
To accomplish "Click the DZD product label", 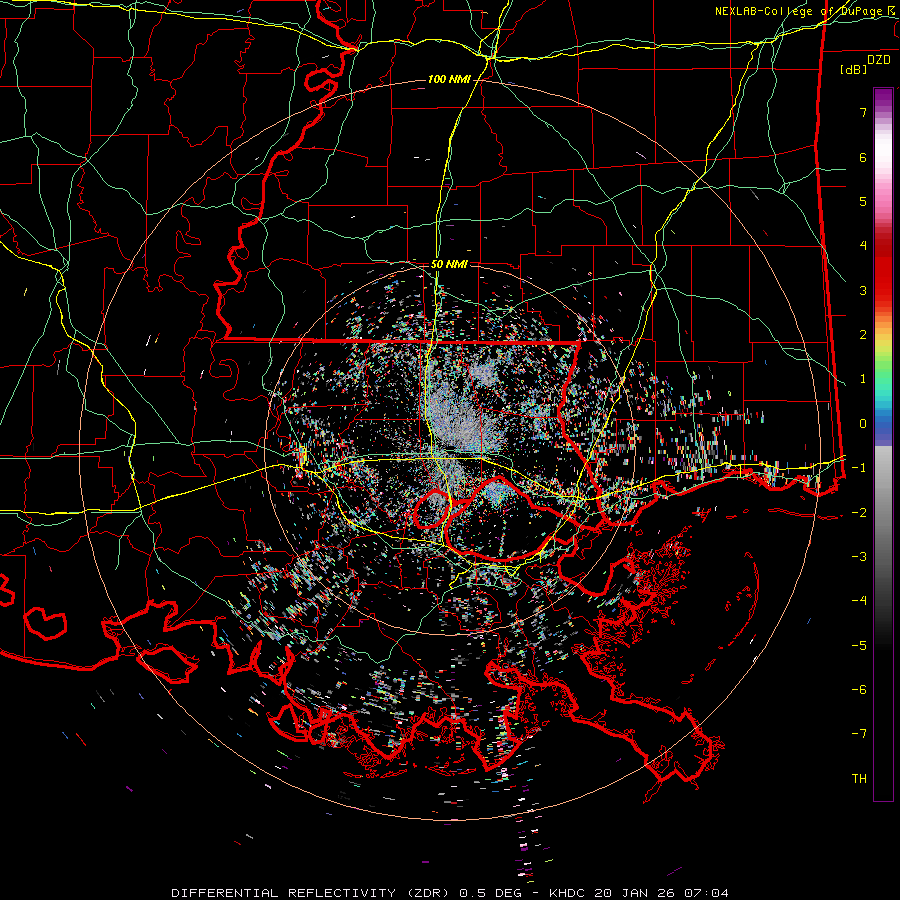I will click(x=879, y=60).
